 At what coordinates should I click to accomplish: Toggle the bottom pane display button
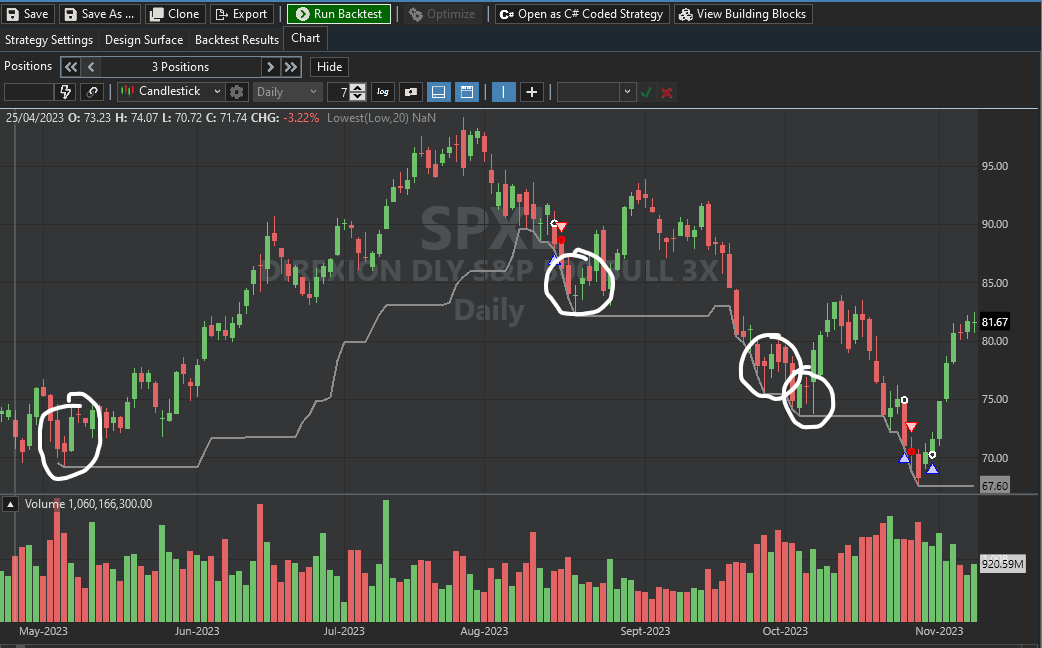(438, 92)
